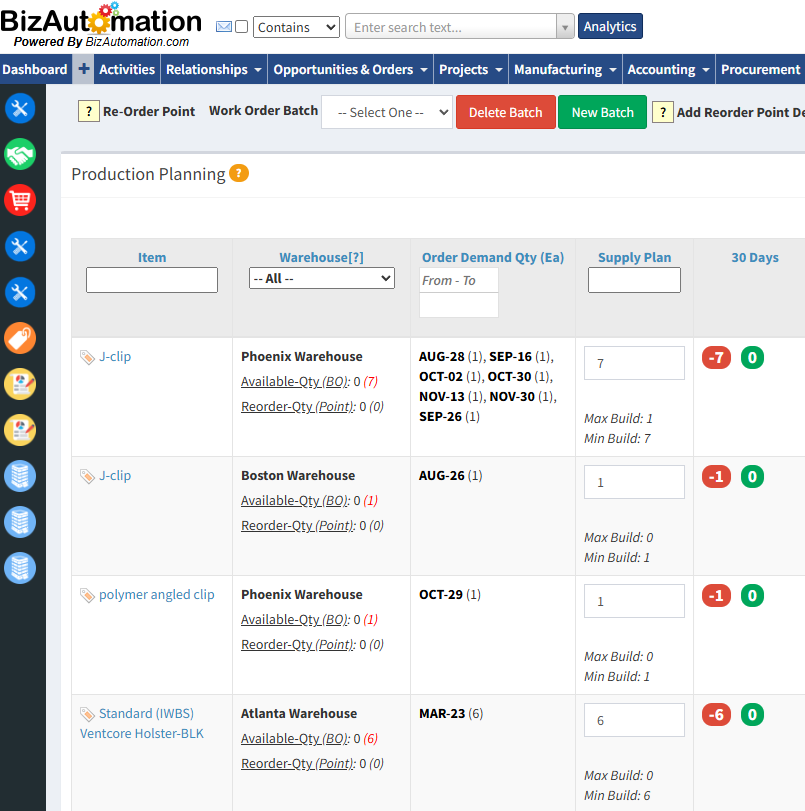The image size is (805, 811).
Task: Focus the From - To demand filter field
Action: tap(459, 280)
